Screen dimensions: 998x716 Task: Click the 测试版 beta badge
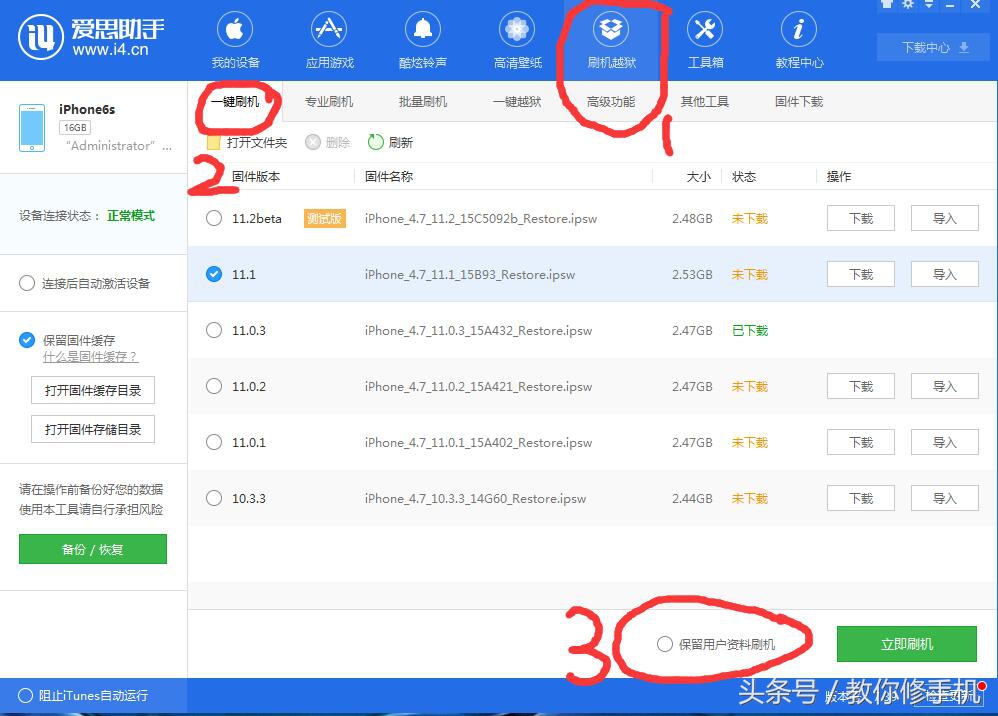point(325,218)
